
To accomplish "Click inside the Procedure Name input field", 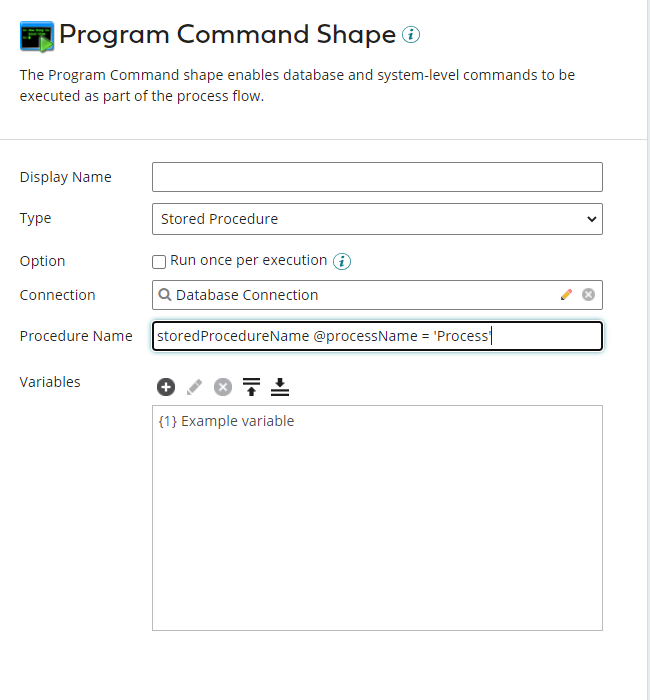I will [x=377, y=336].
